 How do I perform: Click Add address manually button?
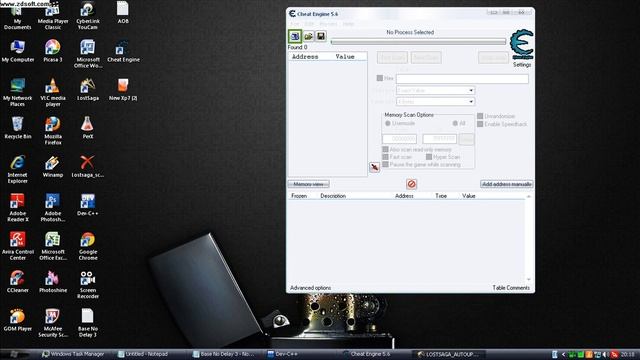(507, 184)
